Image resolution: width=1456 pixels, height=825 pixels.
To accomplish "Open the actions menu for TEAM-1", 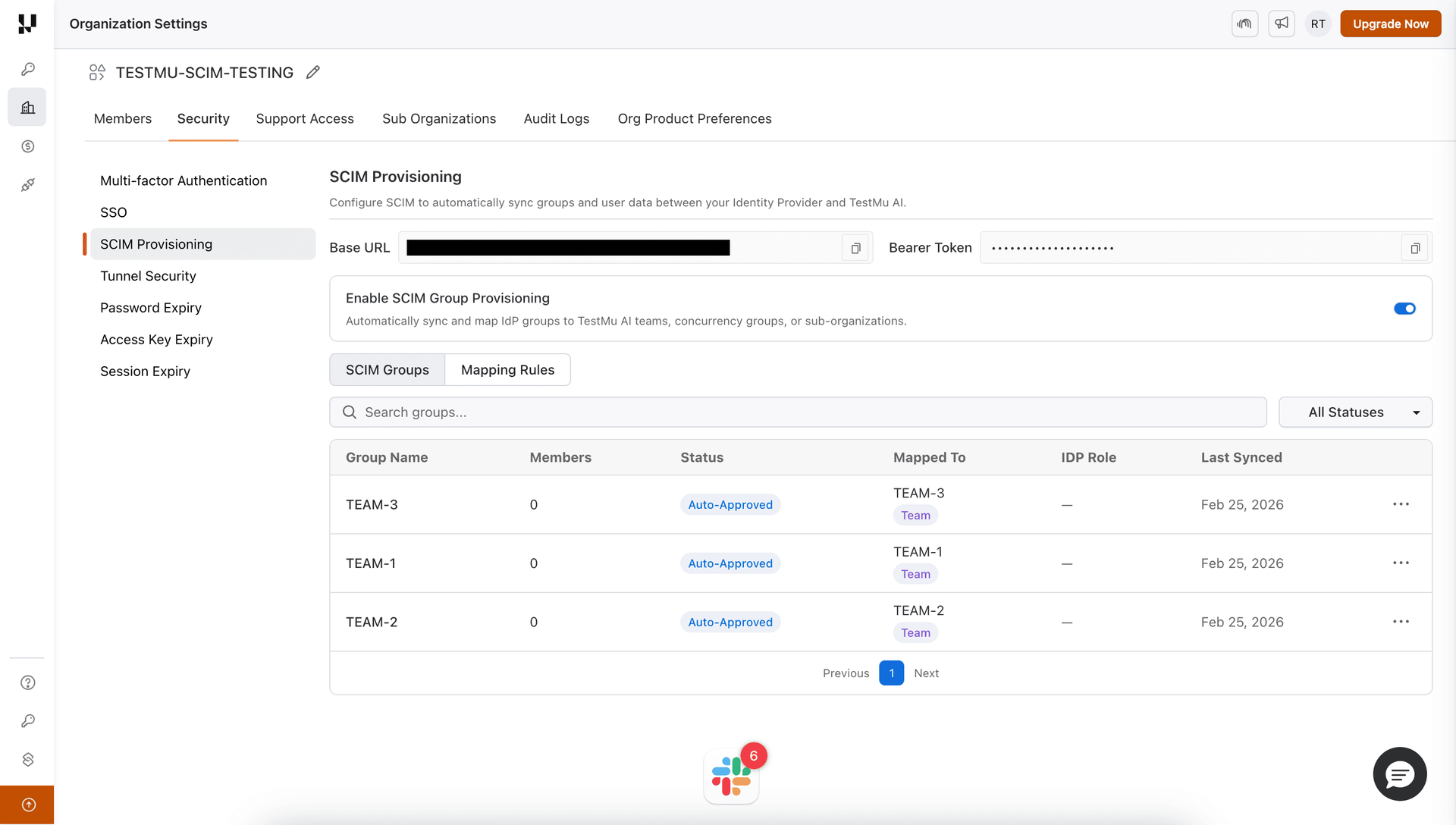I will pyautogui.click(x=1401, y=563).
